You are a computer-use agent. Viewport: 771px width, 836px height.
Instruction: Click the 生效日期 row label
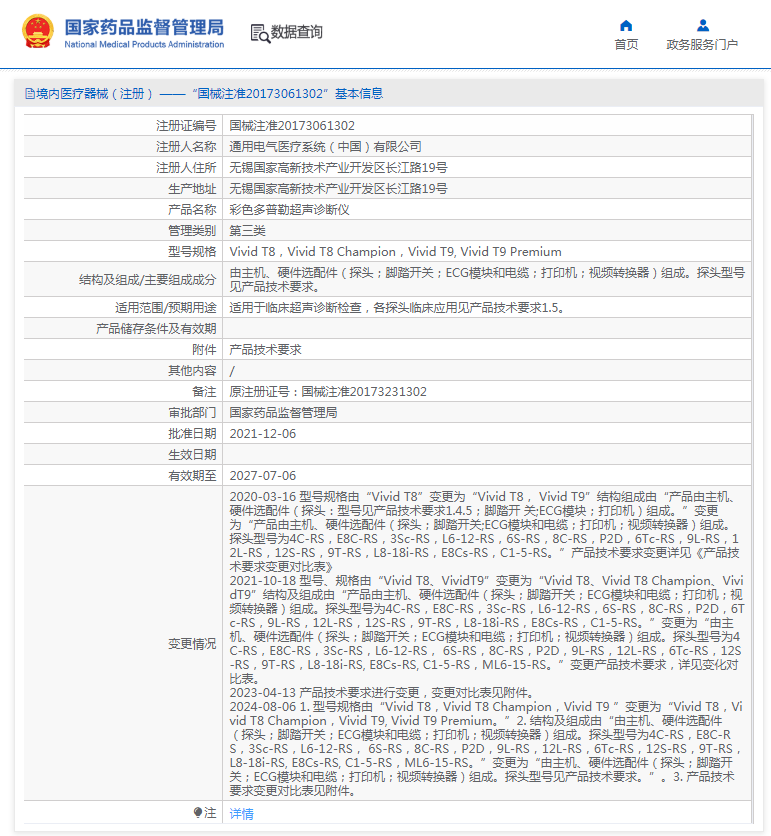[192, 455]
